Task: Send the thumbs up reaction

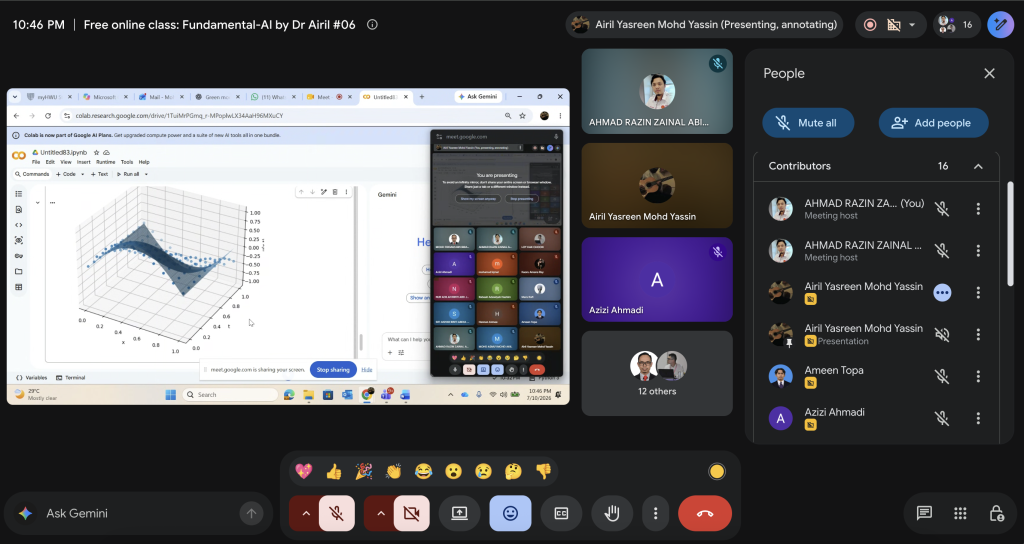Action: pos(334,471)
